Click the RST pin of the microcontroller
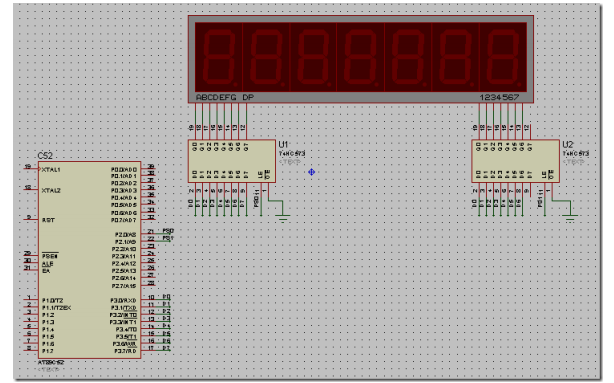This screenshot has width=614, height=383. (32, 219)
